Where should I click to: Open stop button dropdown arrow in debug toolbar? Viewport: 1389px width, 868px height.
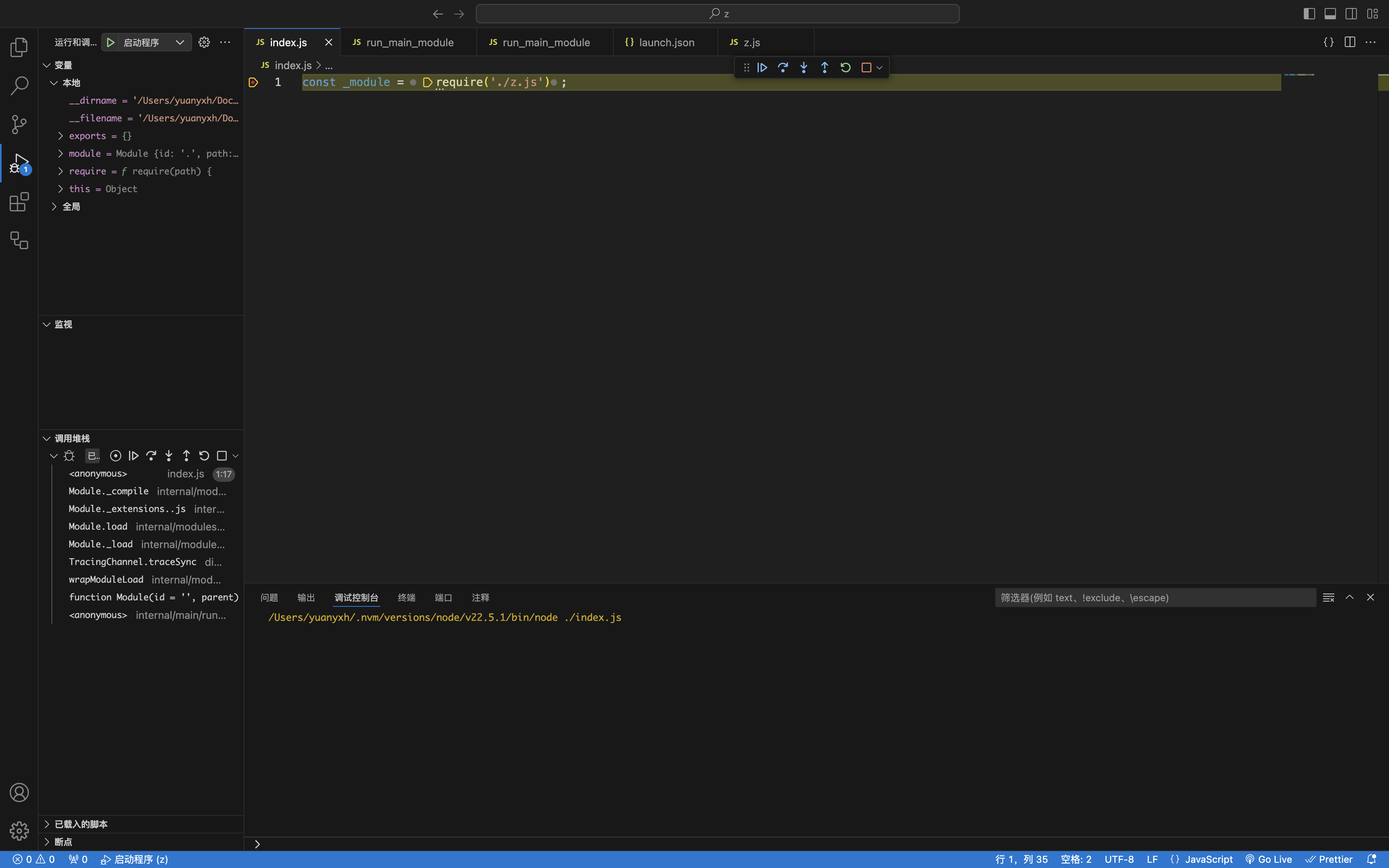coord(879,68)
